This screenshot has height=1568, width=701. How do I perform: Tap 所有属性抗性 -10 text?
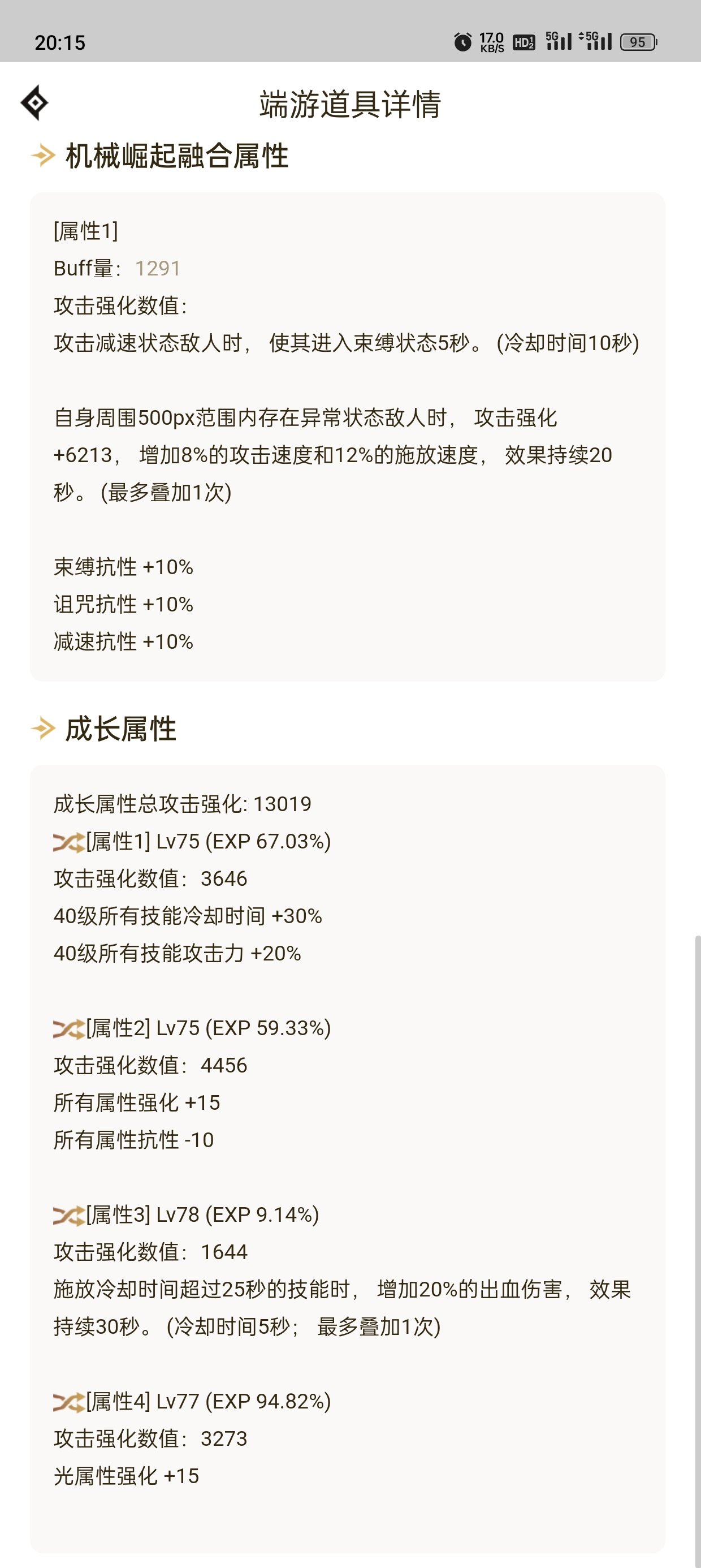pos(134,1139)
